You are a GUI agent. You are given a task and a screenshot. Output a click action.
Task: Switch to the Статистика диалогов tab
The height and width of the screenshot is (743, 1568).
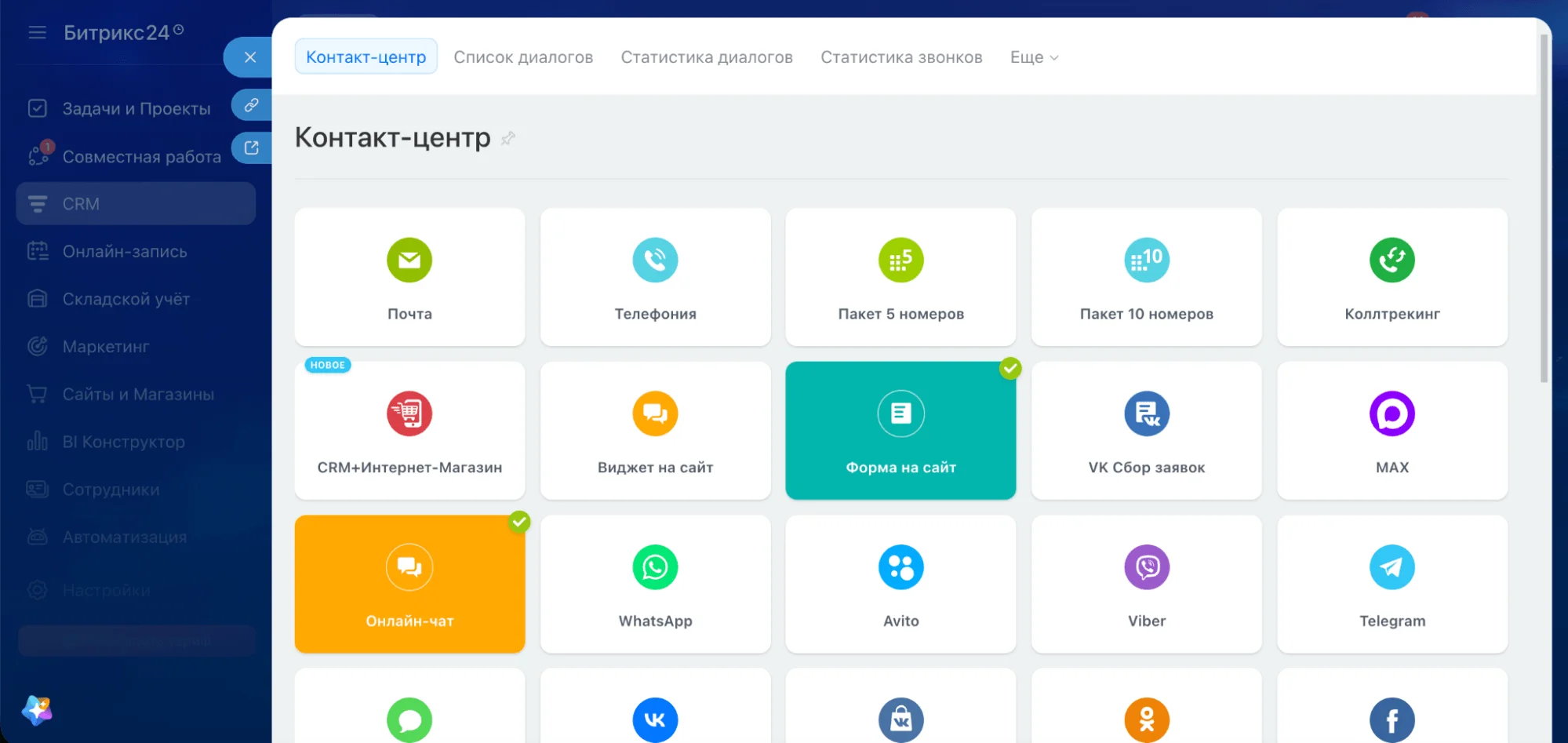[x=707, y=57]
